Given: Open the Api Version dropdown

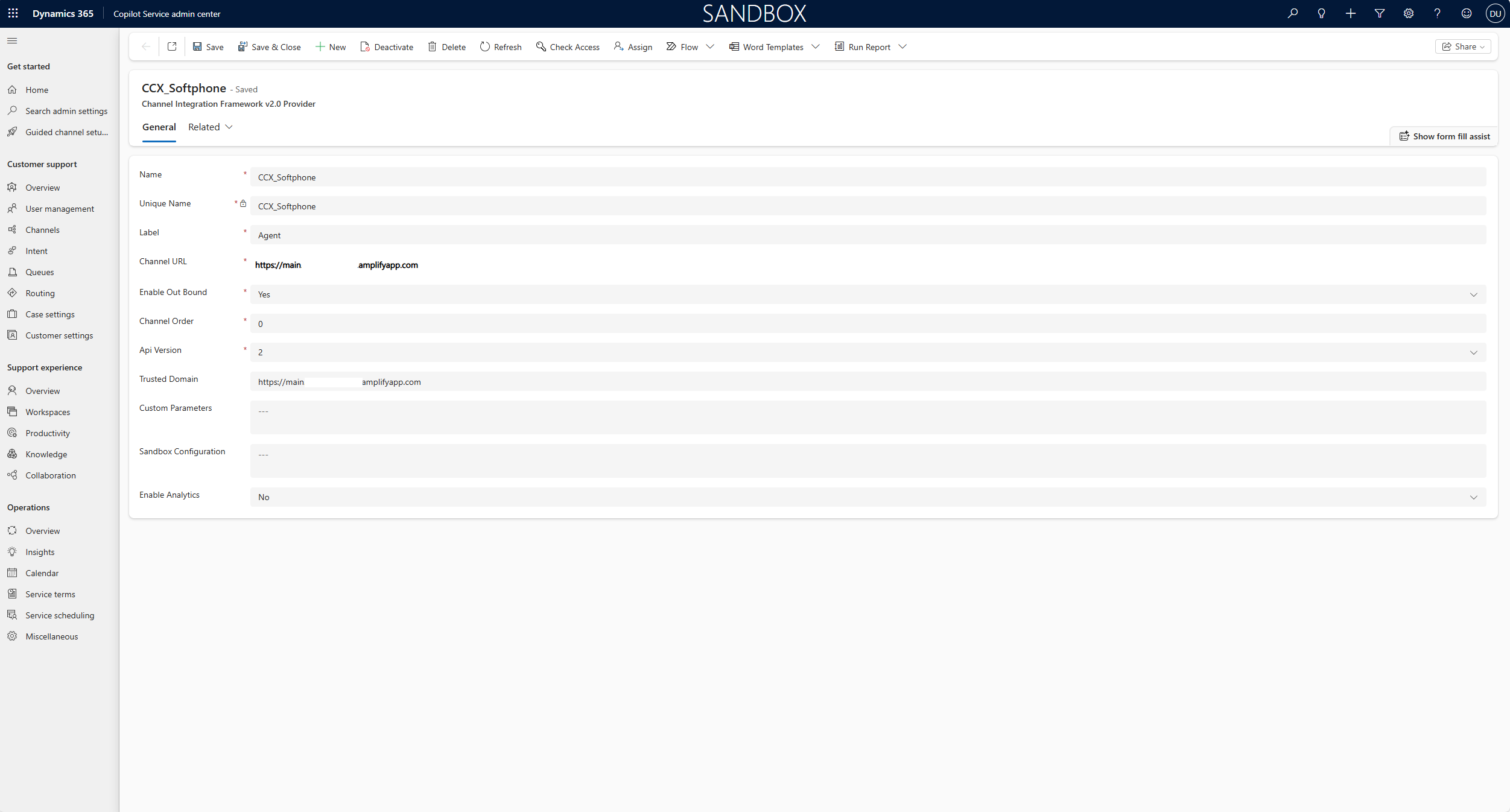Looking at the screenshot, I should (x=1473, y=352).
